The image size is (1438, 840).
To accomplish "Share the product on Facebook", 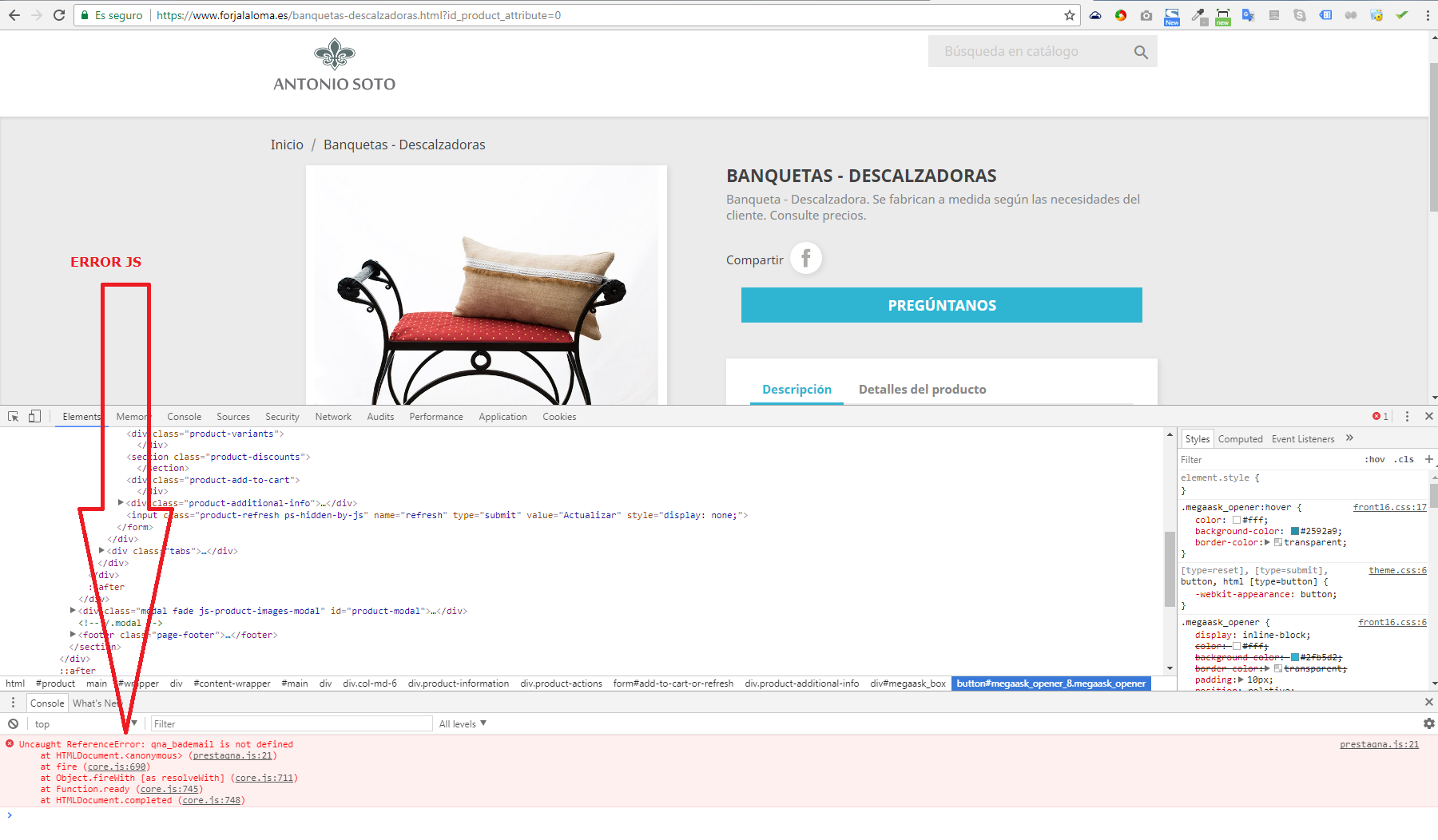I will click(x=806, y=259).
